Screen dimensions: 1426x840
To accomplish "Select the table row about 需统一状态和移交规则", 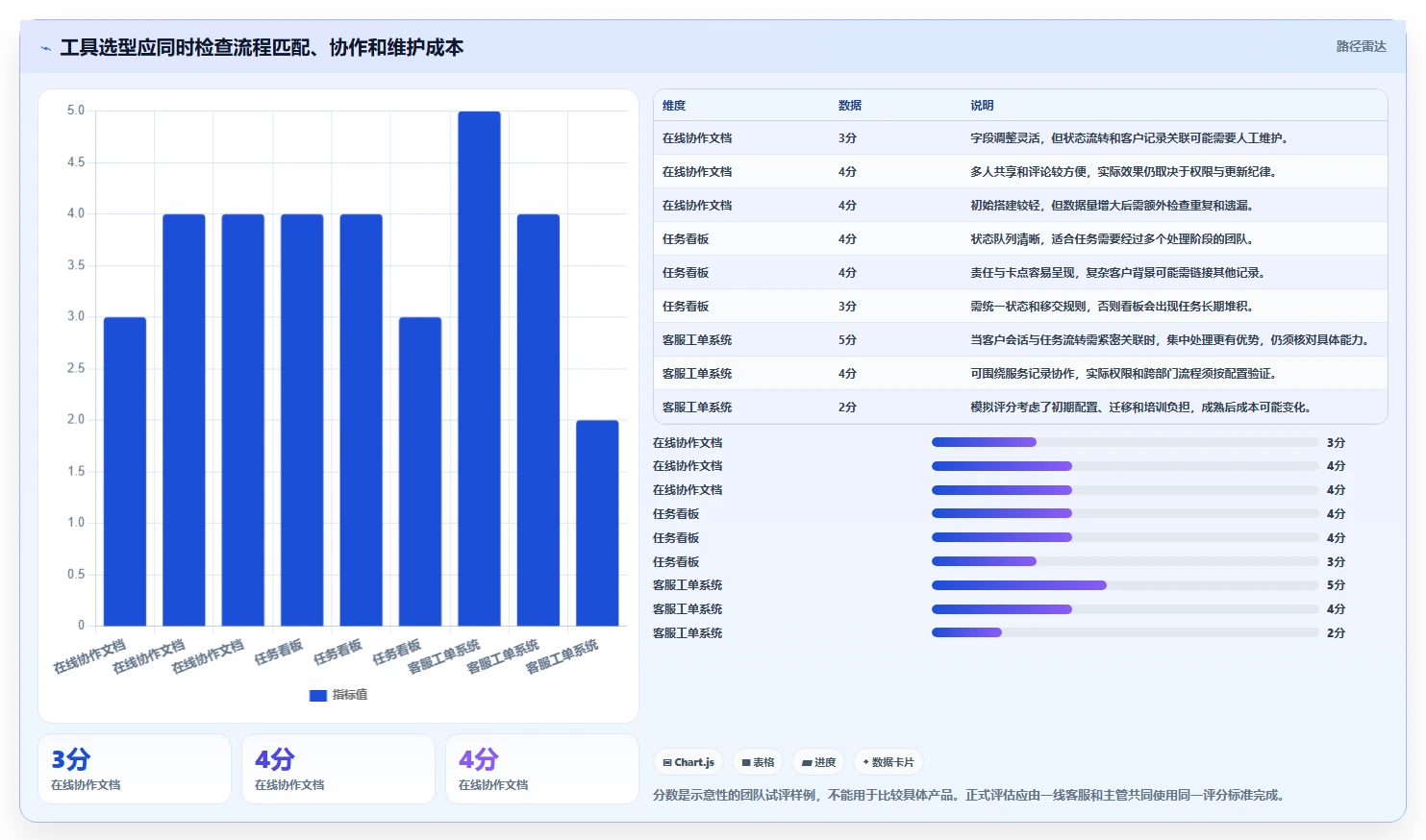I will tap(1020, 307).
